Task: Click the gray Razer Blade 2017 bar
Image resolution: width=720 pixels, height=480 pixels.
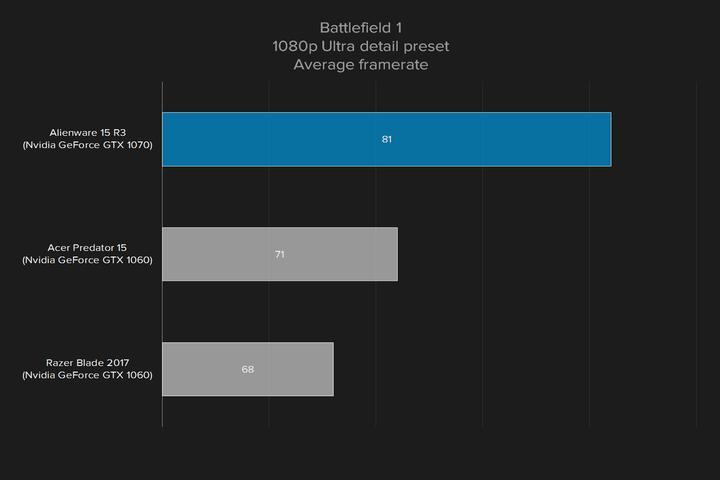Action: point(290,369)
